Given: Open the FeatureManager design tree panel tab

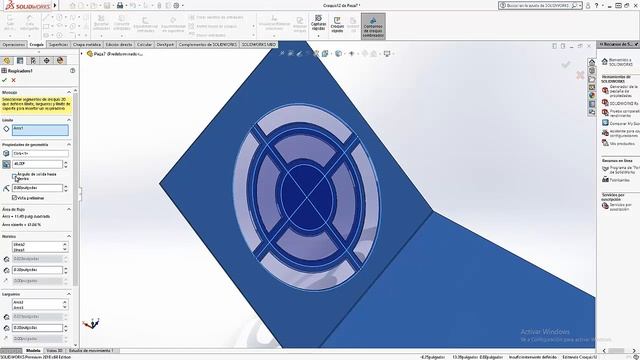Looking at the screenshot, I should [x=7, y=61].
